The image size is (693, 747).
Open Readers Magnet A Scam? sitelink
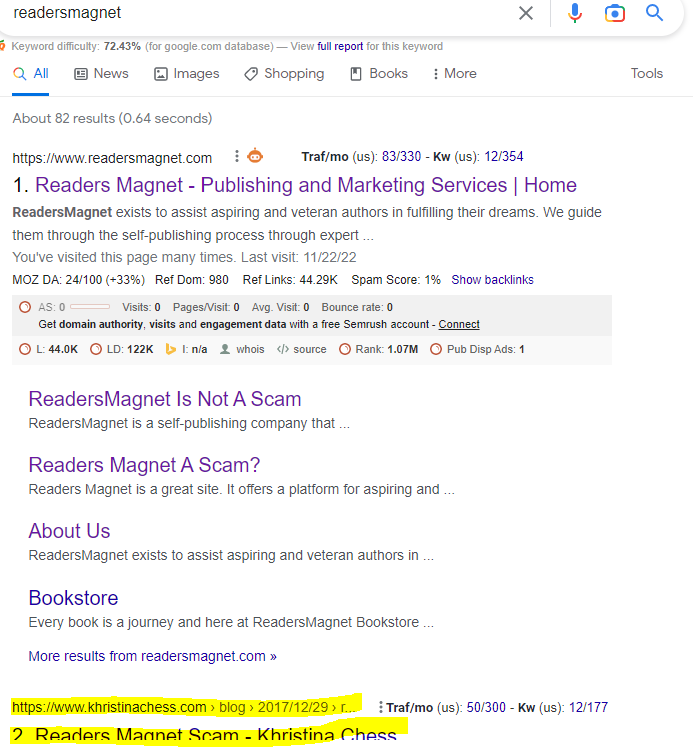[x=144, y=465]
